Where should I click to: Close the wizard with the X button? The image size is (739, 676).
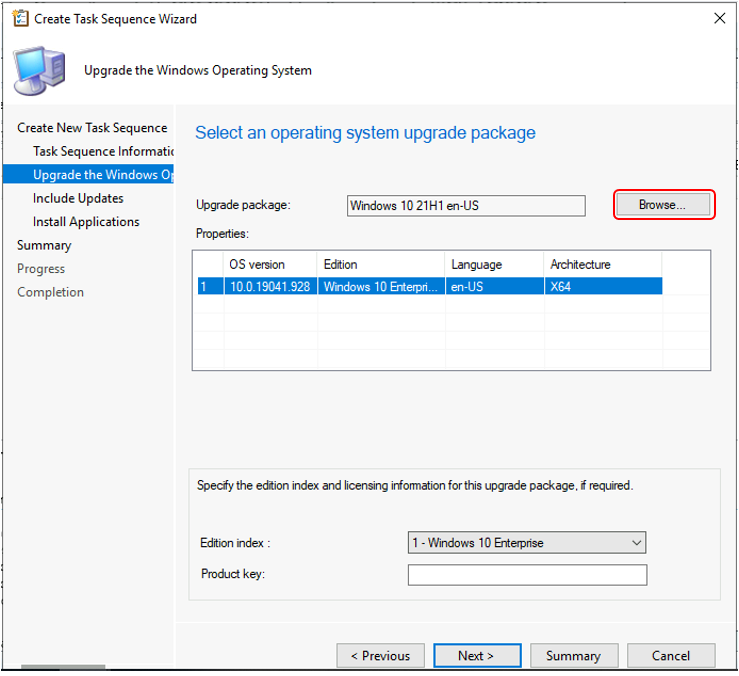719,18
